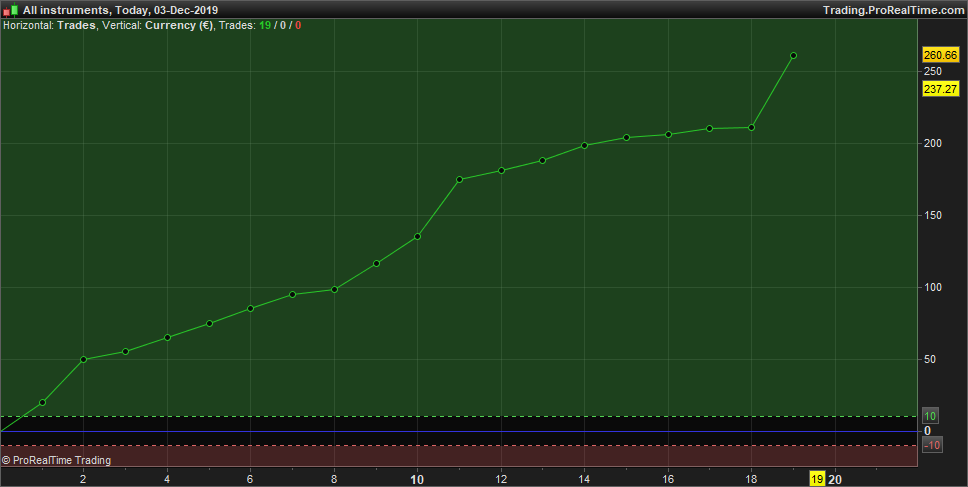968x487 pixels.
Task: Select the data point for trade 2
Action: click(83, 359)
